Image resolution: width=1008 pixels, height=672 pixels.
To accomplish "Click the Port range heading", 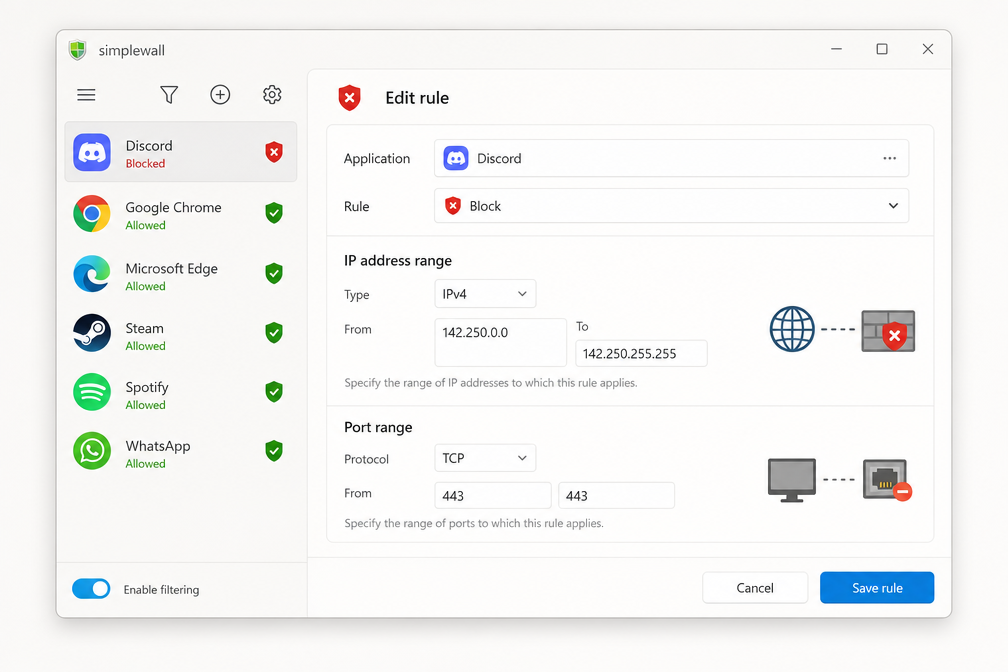I will pyautogui.click(x=378, y=428).
